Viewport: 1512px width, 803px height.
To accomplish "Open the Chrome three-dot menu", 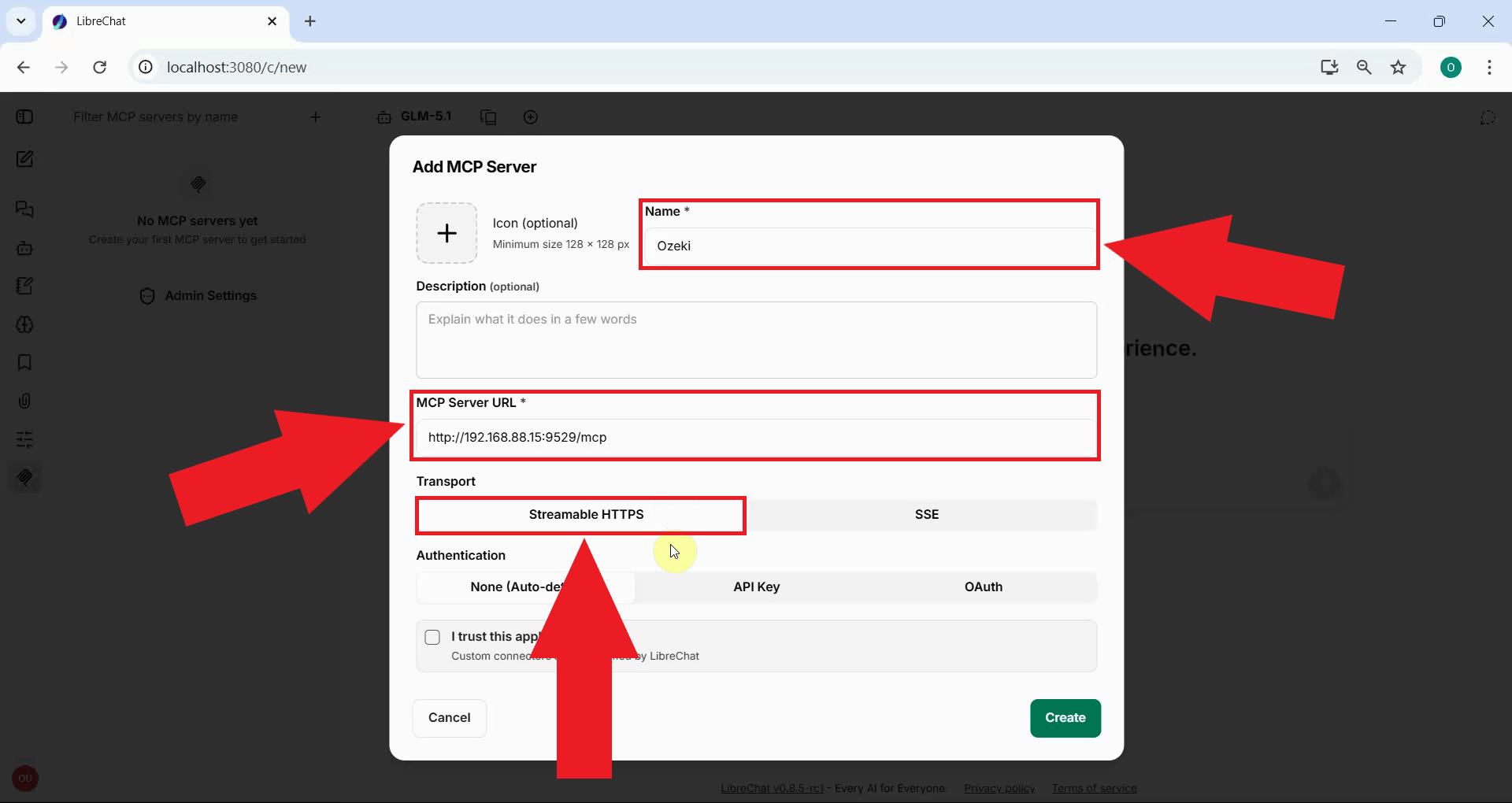I will point(1489,68).
